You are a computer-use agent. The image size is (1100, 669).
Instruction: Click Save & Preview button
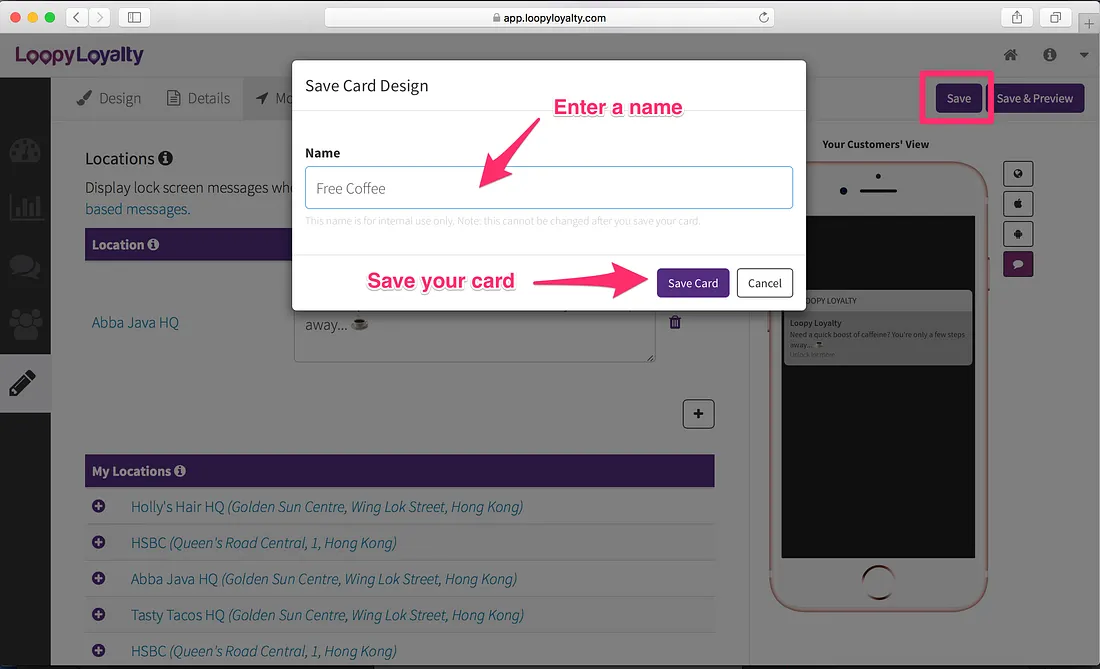coord(1035,98)
